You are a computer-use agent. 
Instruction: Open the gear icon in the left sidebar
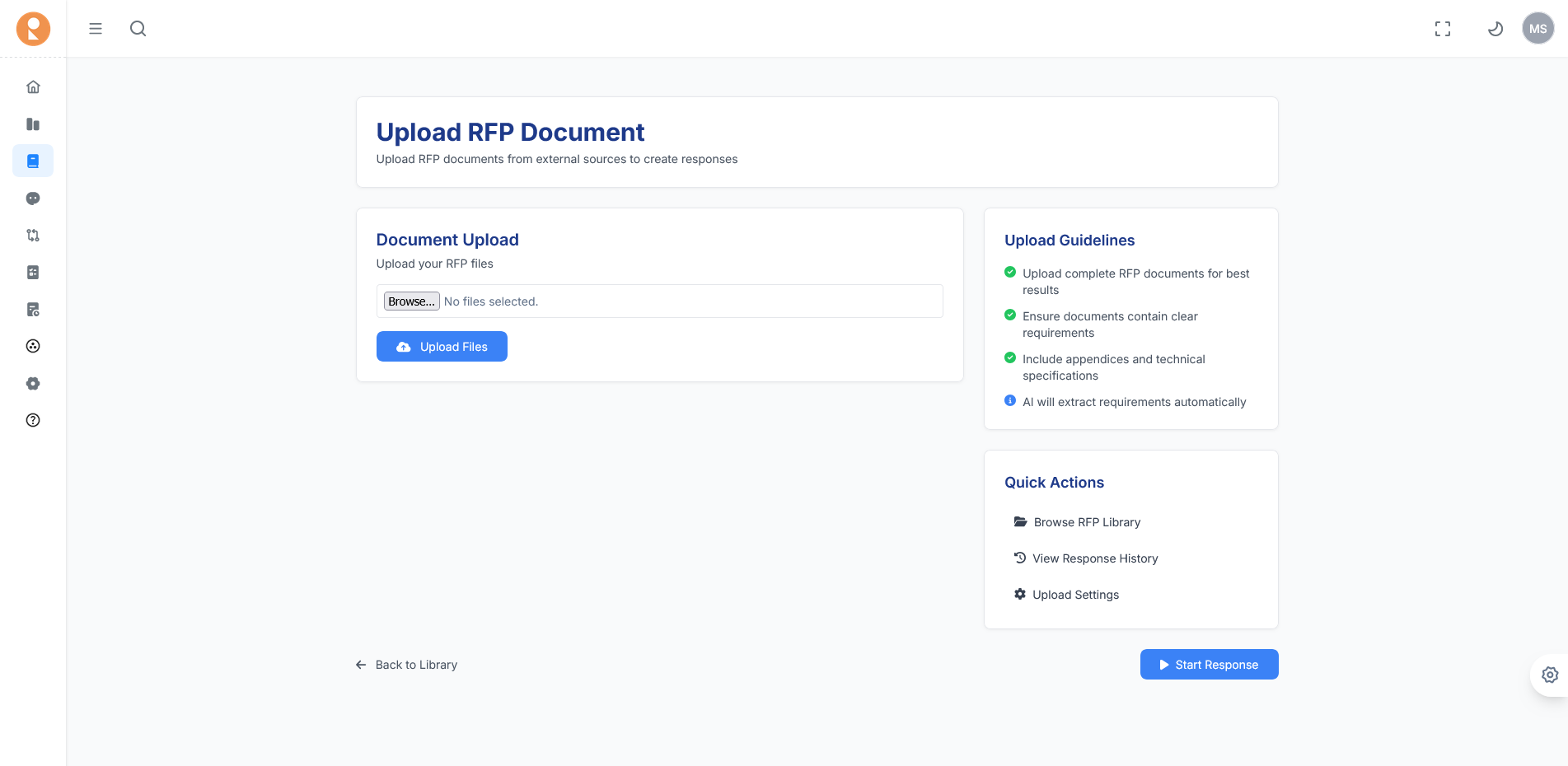[x=33, y=383]
